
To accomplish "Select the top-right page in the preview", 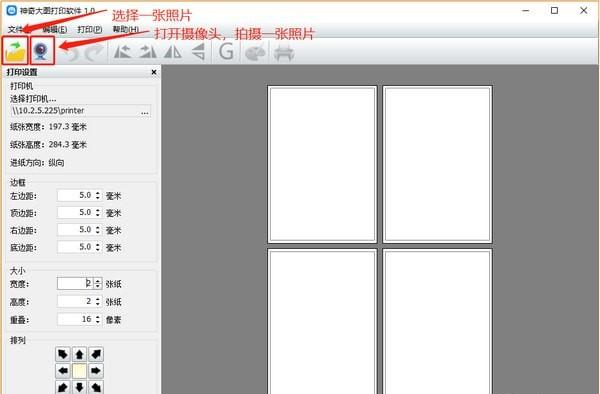I will click(x=437, y=164).
